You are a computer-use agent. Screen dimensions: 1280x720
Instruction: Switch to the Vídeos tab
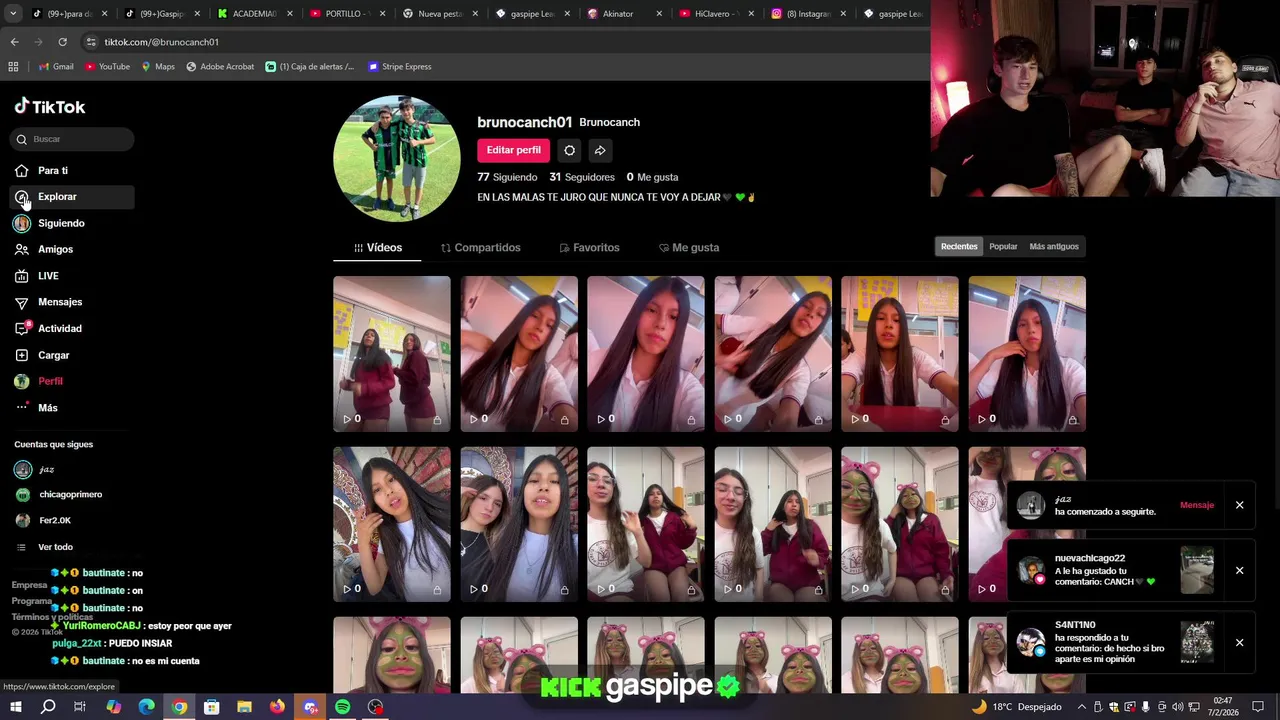378,248
